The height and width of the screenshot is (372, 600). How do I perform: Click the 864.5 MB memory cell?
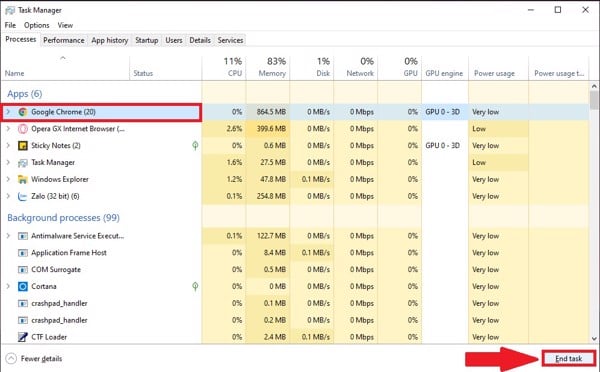coord(268,112)
